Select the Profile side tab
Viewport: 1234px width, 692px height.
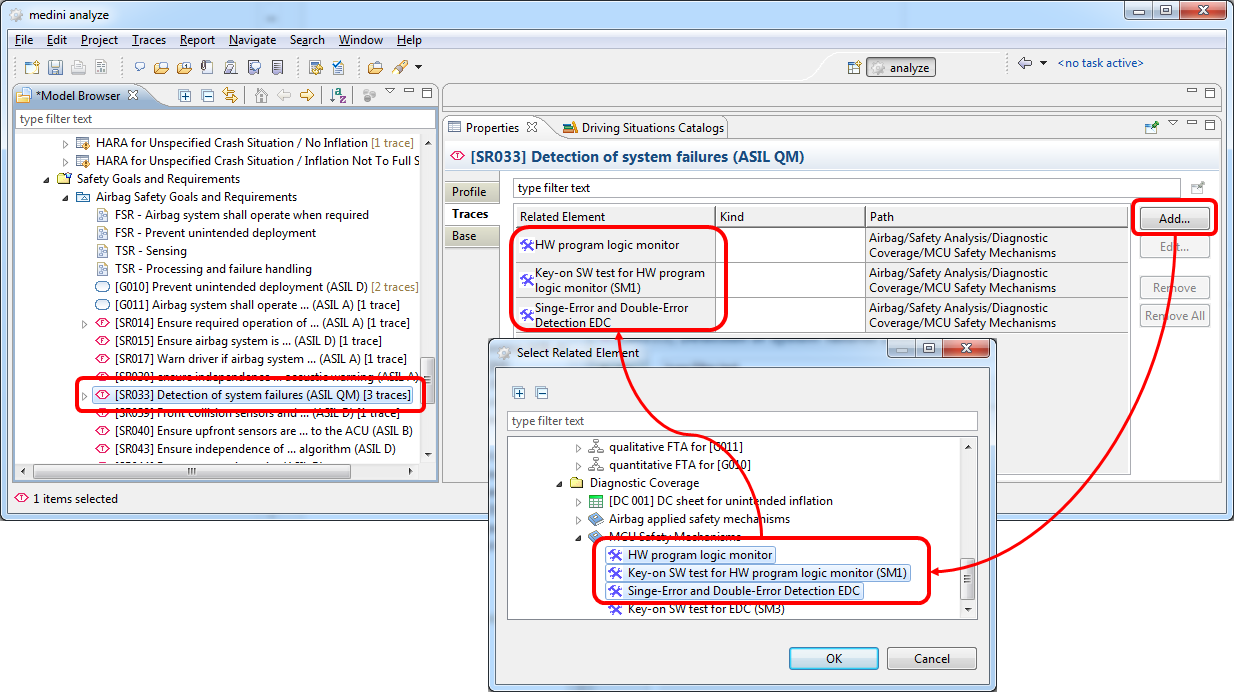click(x=469, y=192)
